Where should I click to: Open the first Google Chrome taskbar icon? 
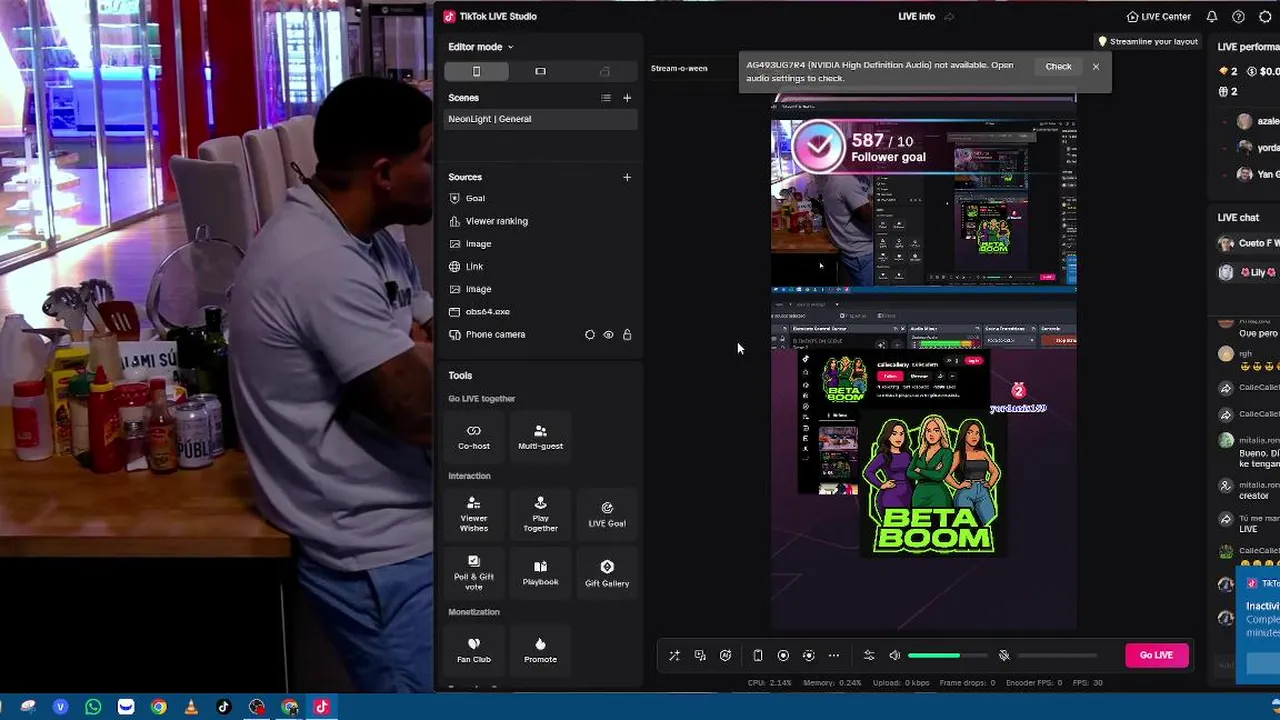click(x=158, y=707)
